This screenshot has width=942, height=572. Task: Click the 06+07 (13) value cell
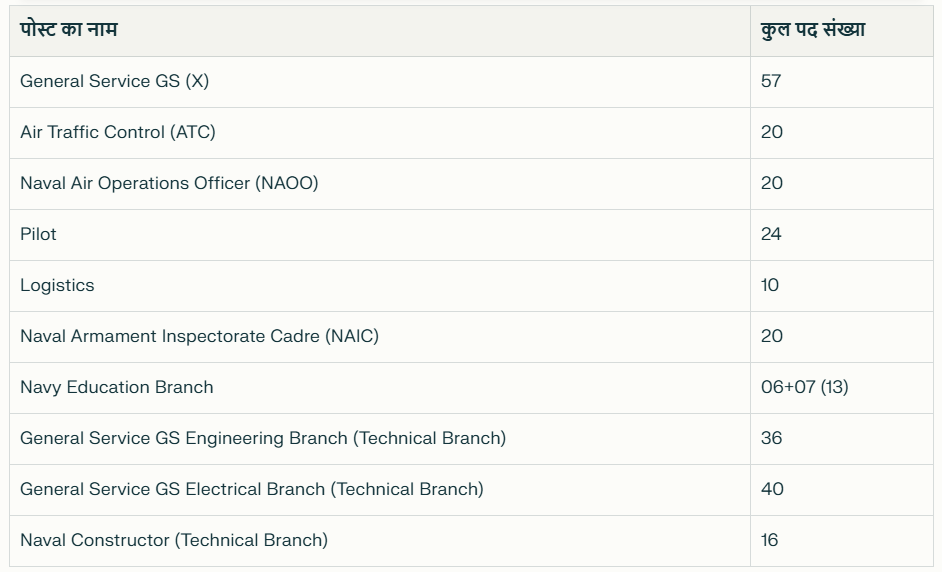click(x=842, y=388)
